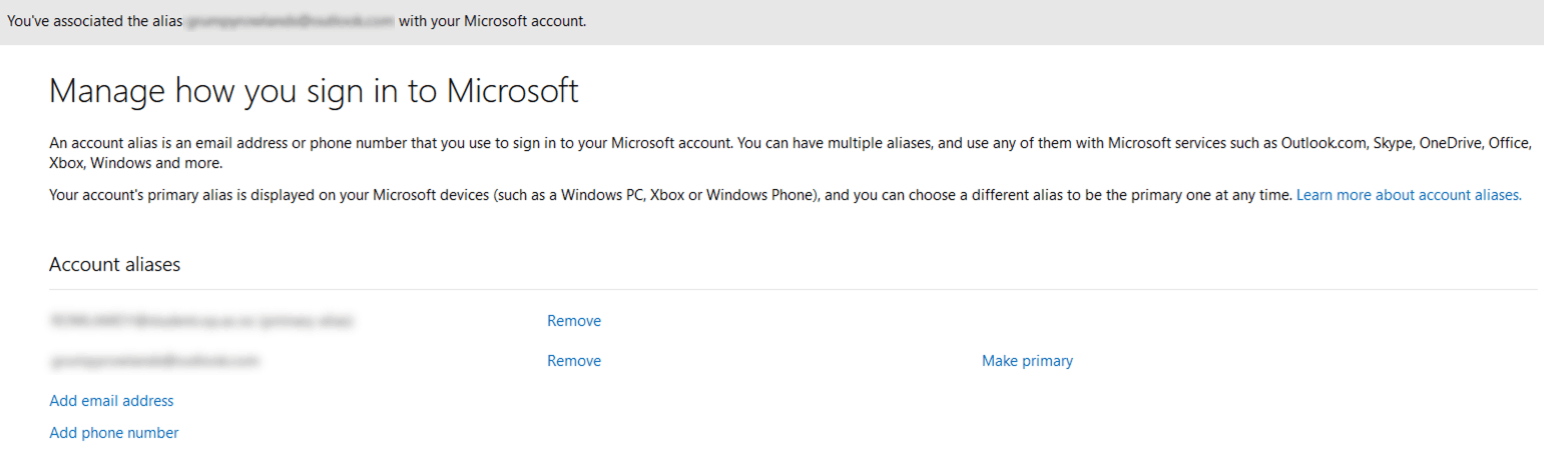Remove the primary alias account

574,321
